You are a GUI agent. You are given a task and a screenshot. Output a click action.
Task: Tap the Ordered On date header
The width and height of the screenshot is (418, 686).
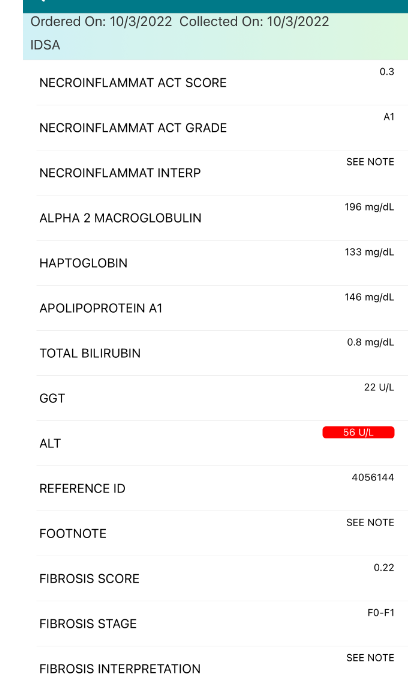pyautogui.click(x=101, y=21)
